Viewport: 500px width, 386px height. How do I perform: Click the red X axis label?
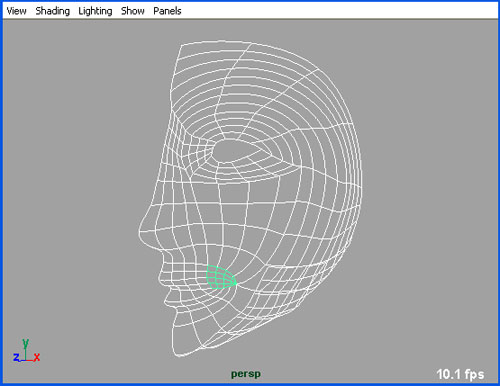(37, 358)
